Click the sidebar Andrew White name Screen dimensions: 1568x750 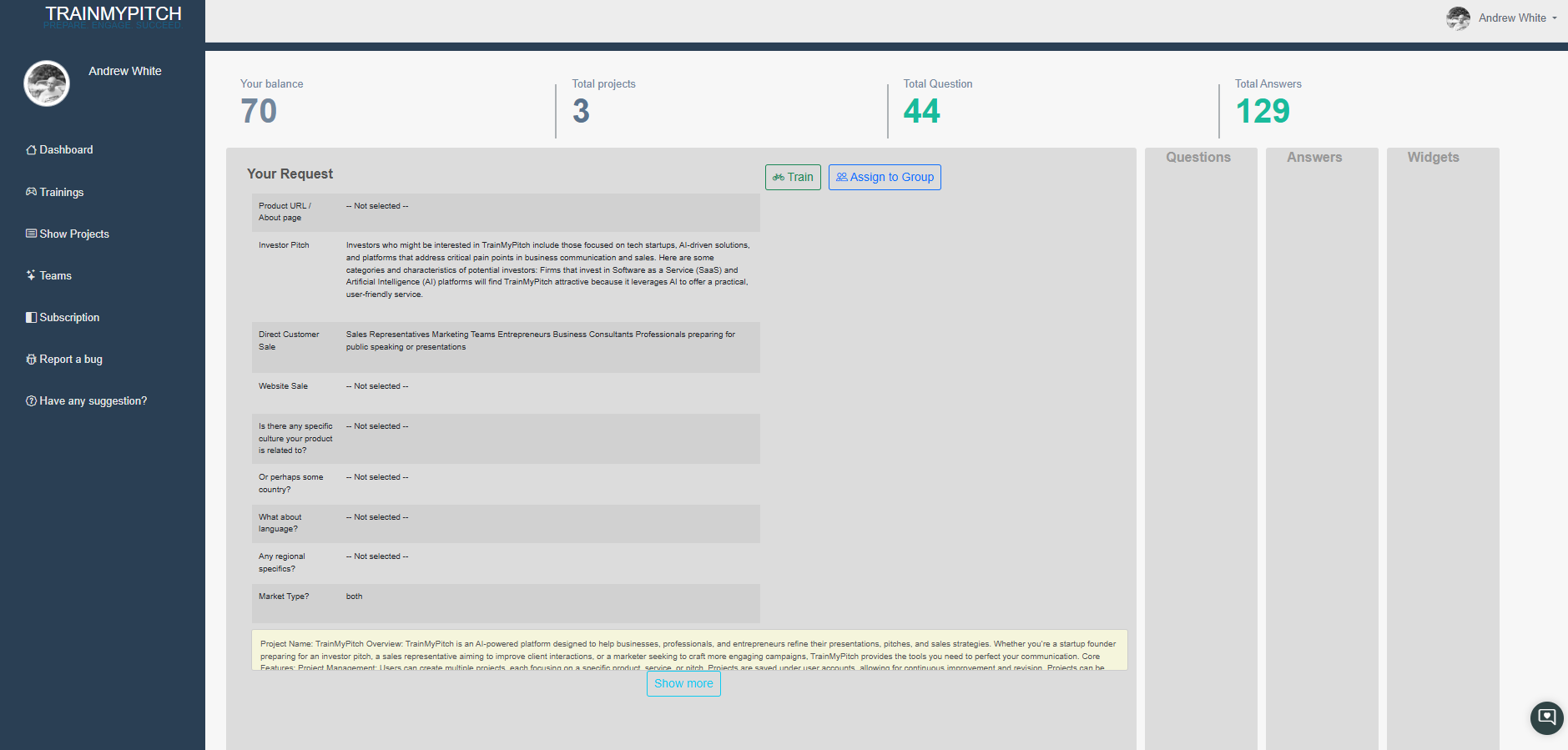[125, 71]
